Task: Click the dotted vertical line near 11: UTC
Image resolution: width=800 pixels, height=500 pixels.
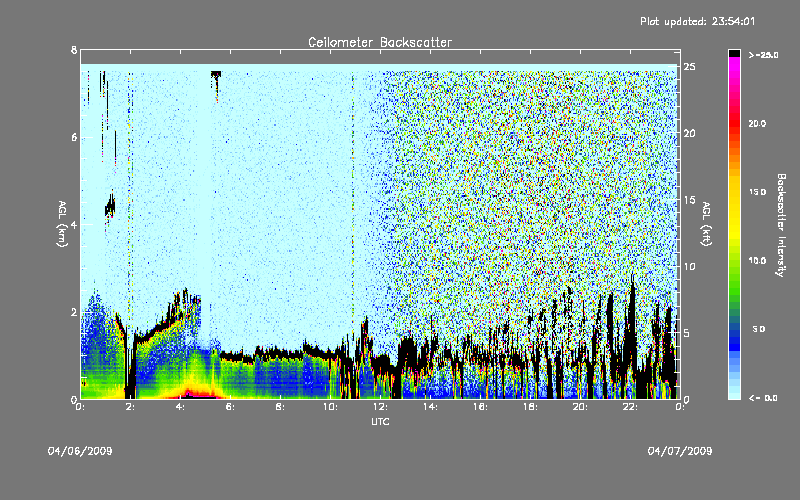Action: 353,204
